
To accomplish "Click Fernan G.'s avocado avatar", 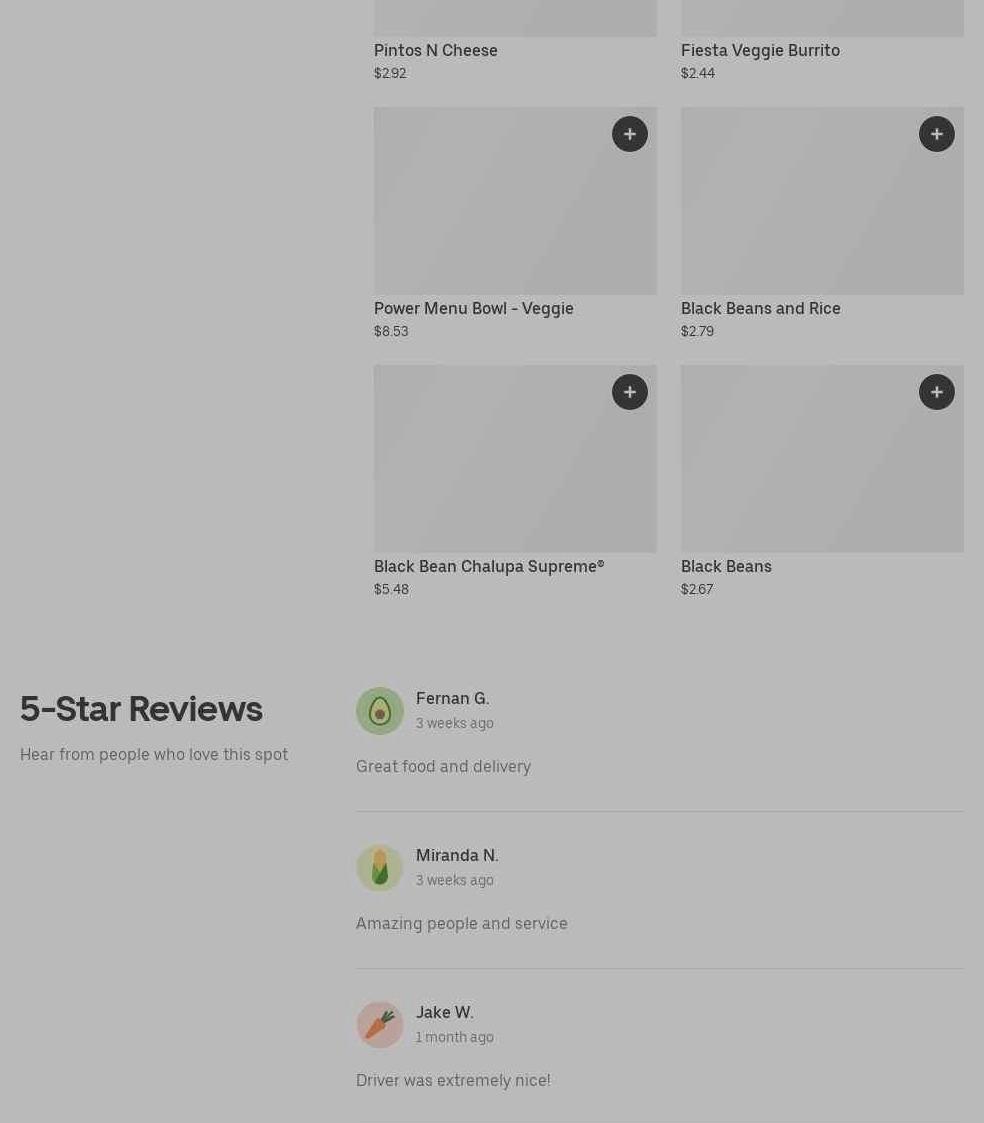I will 380,711.
